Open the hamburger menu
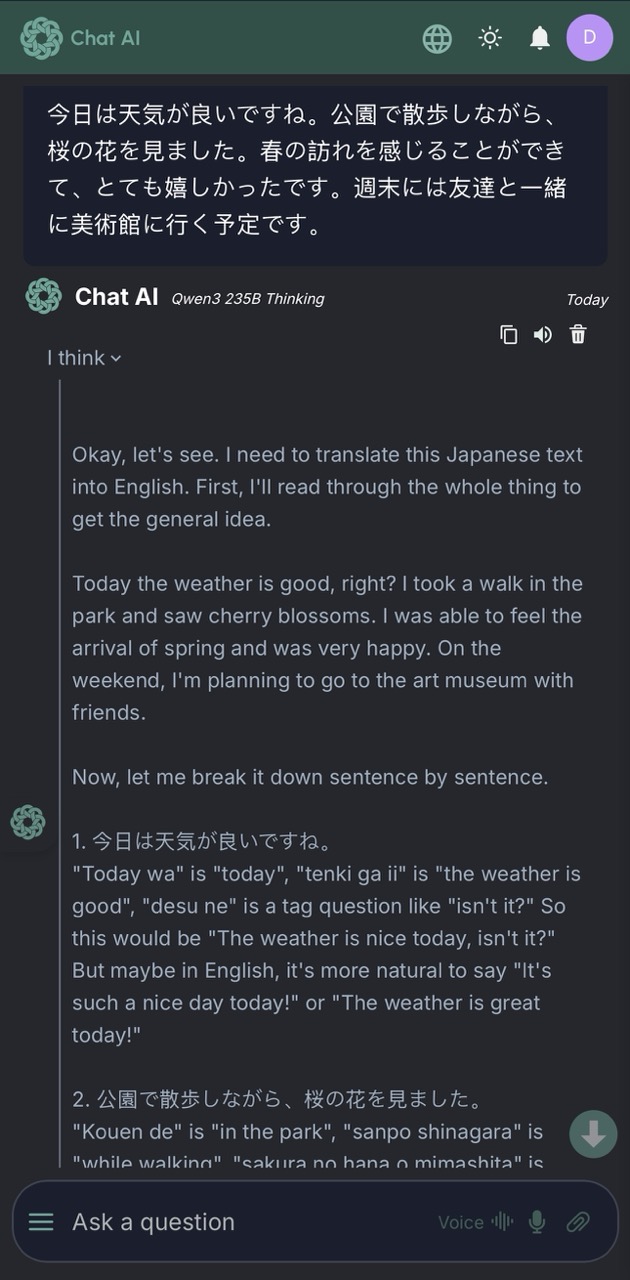This screenshot has height=1280, width=630. 41,1222
